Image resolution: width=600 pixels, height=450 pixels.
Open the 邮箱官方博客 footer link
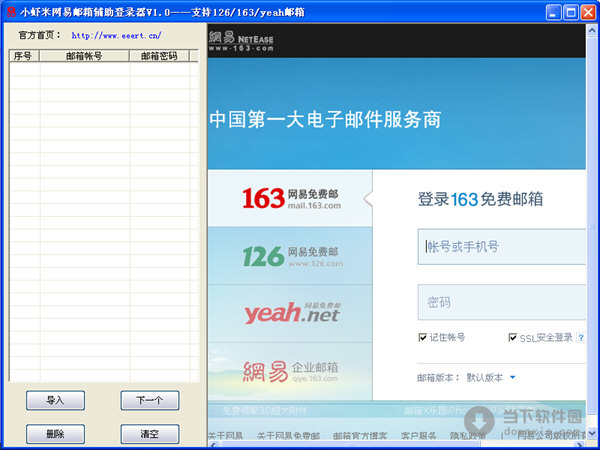(360, 435)
